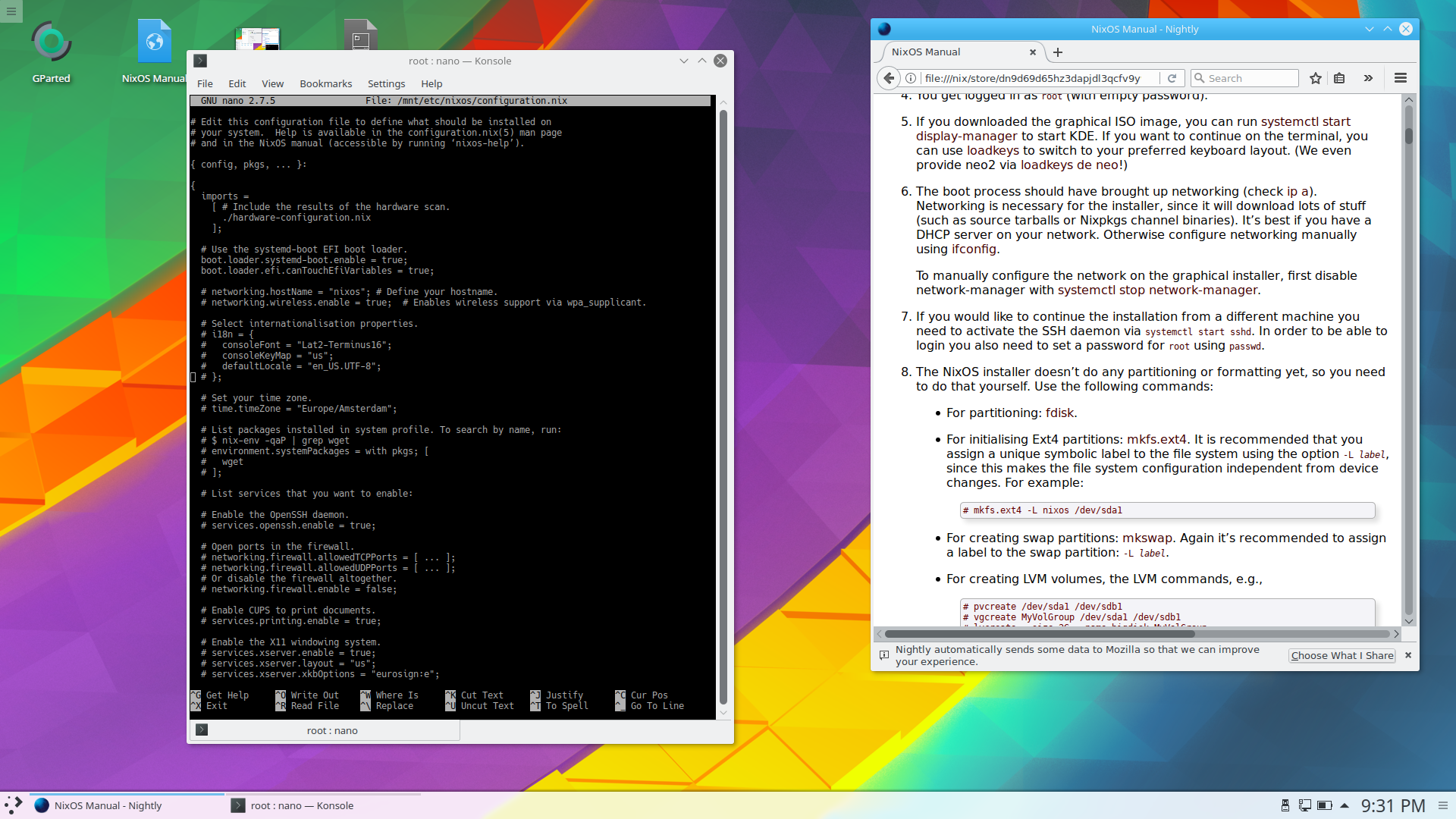
Task: Open View menu in Konsole
Action: pos(273,83)
